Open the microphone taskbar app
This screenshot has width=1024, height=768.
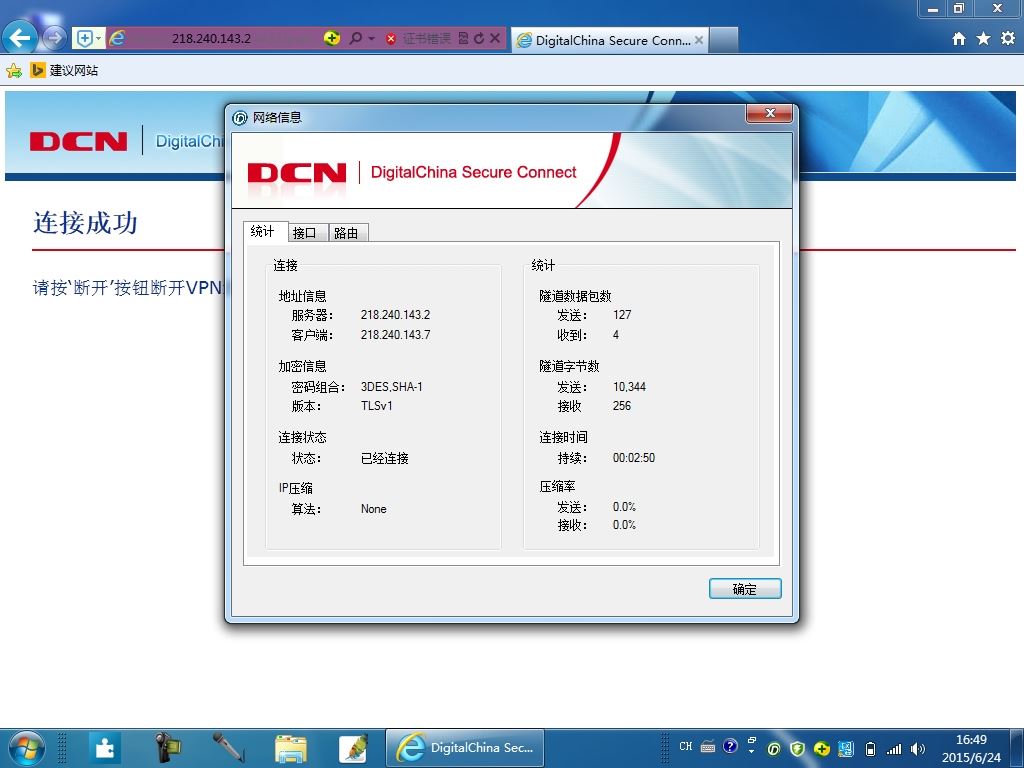point(229,748)
